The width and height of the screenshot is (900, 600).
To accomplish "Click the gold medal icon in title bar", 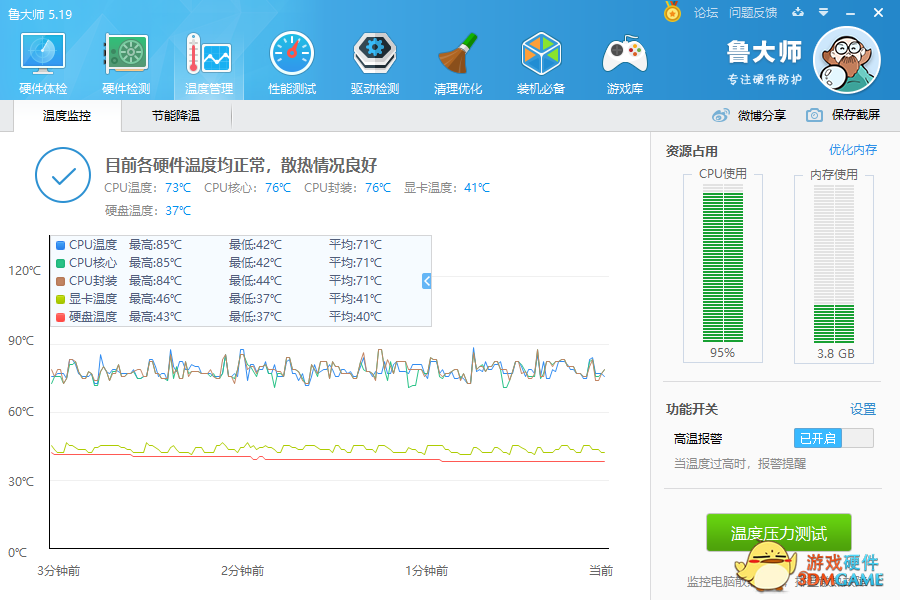I will (672, 13).
